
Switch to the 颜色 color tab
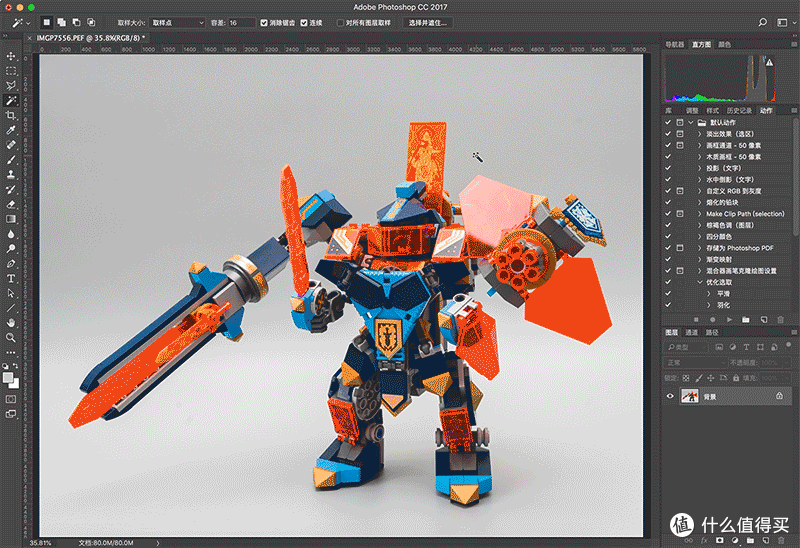pyautogui.click(x=724, y=44)
